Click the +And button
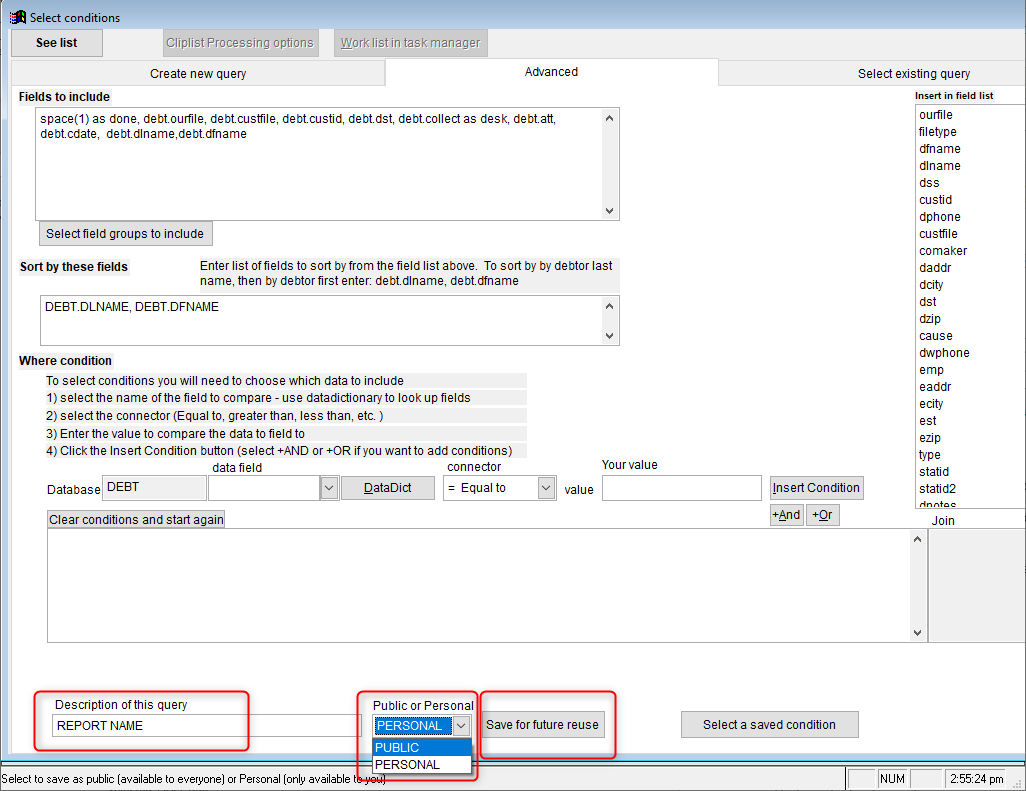Screen dimensions: 1026x791 (787, 515)
